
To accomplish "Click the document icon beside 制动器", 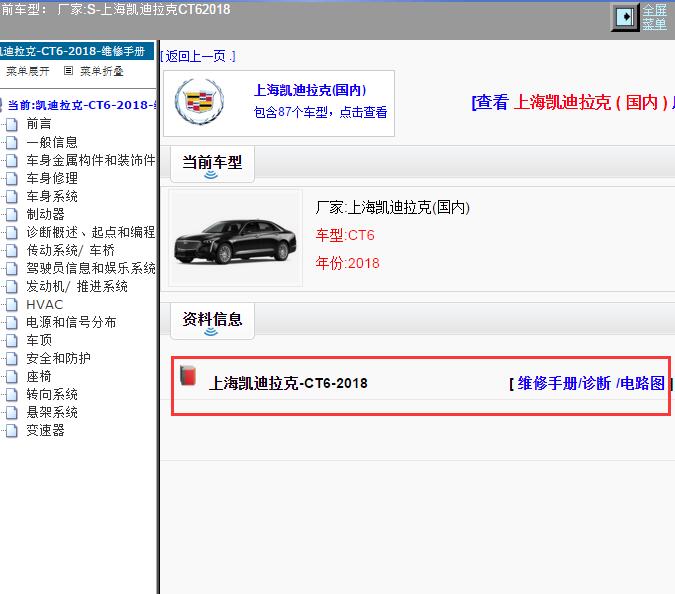I will 12,214.
